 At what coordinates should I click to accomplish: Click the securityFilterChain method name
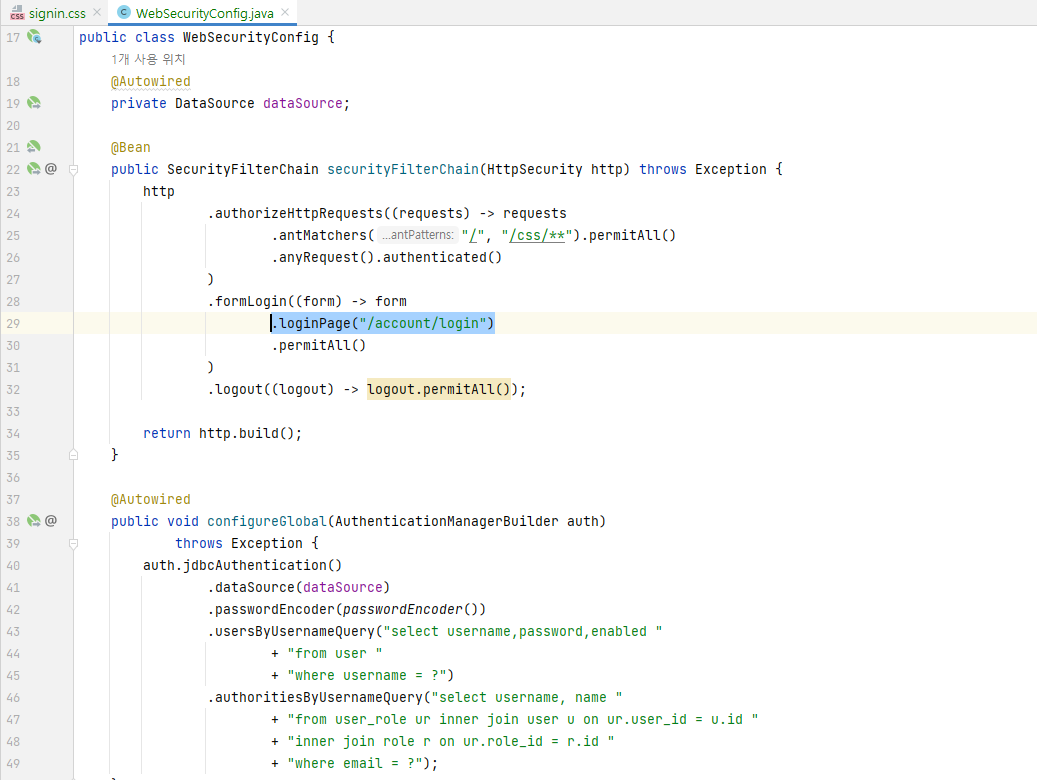click(x=403, y=169)
